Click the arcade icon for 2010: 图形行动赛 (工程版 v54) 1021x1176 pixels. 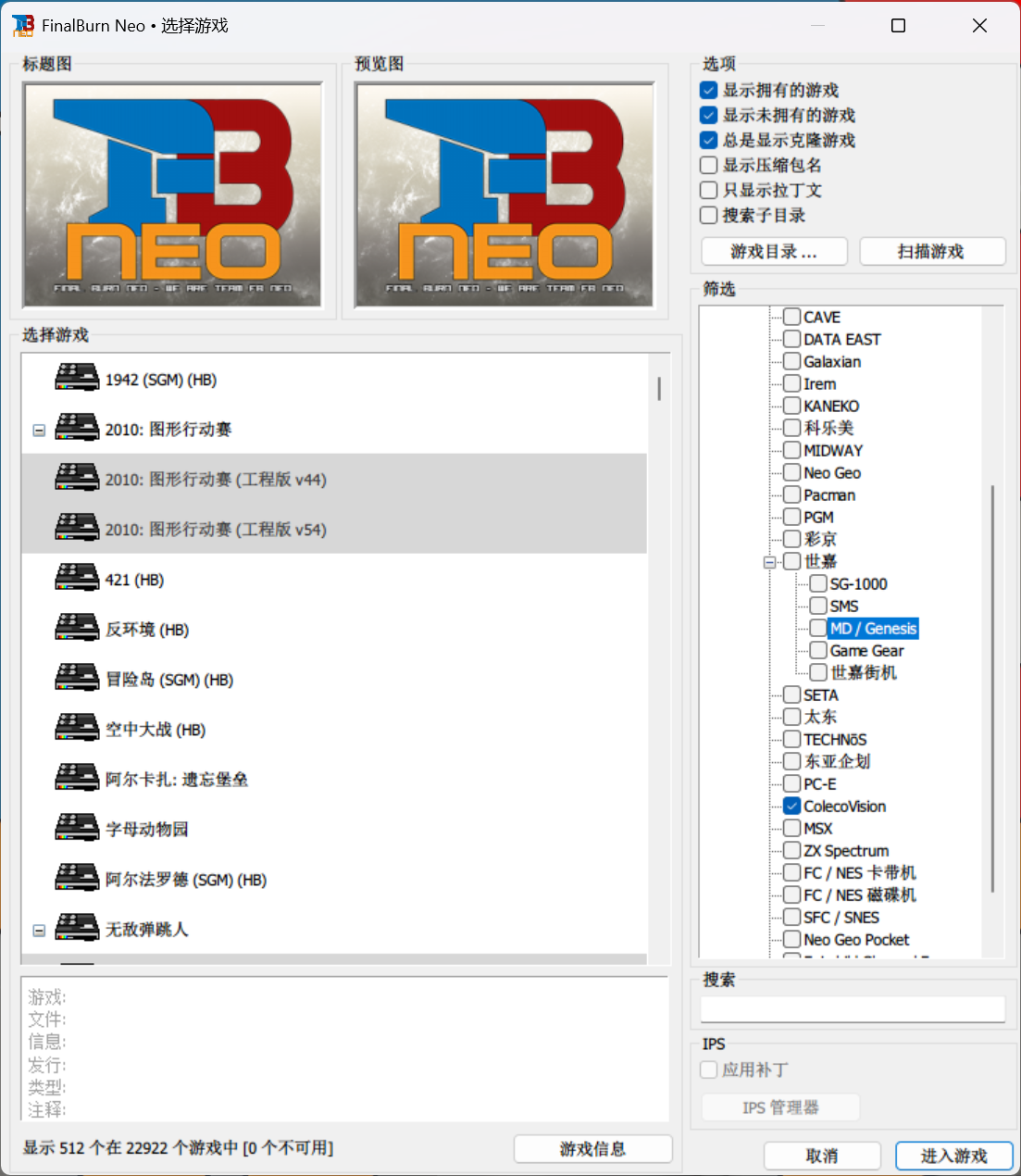(x=77, y=528)
